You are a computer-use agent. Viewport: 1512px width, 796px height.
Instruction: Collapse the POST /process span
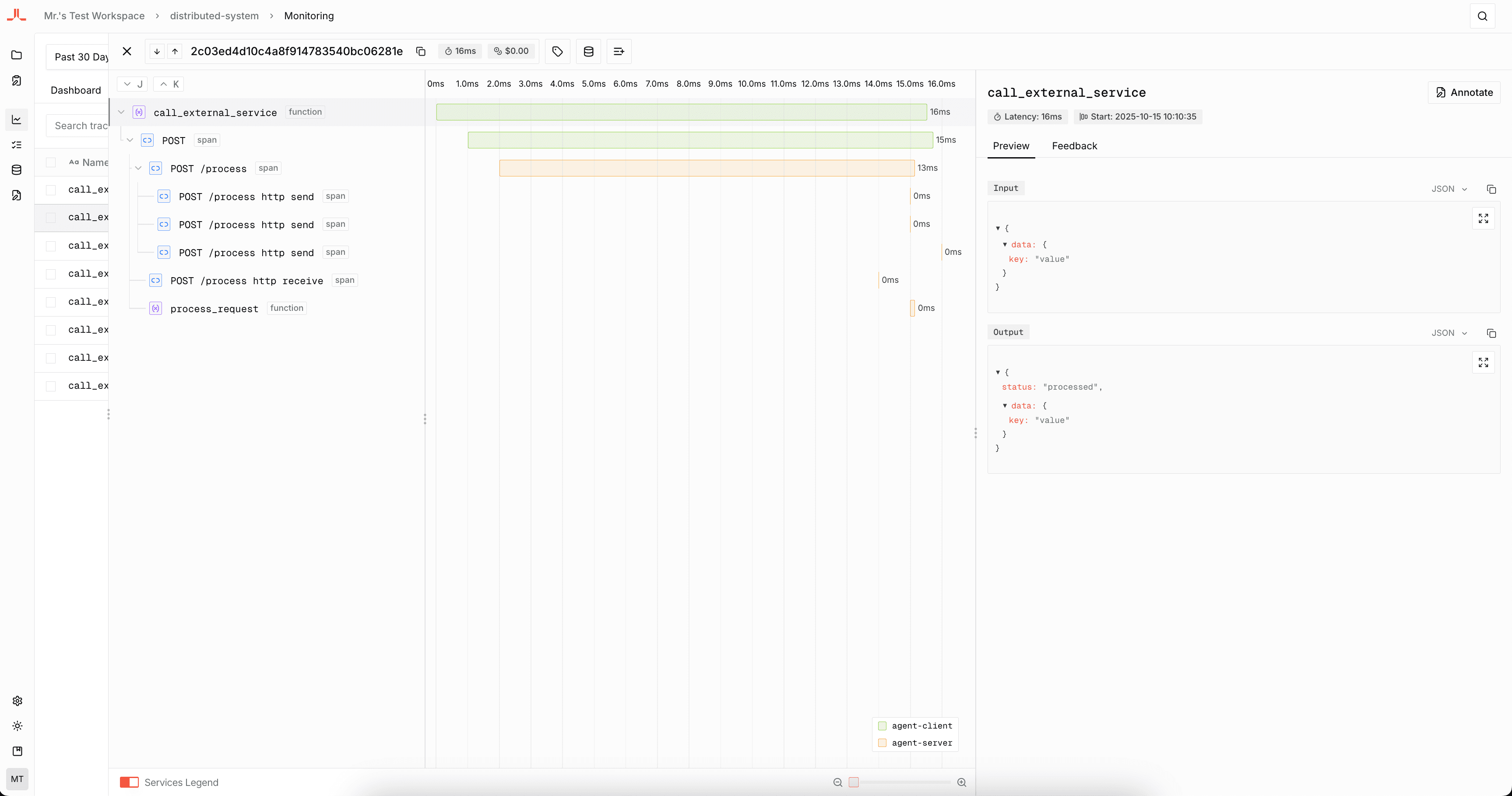138,169
